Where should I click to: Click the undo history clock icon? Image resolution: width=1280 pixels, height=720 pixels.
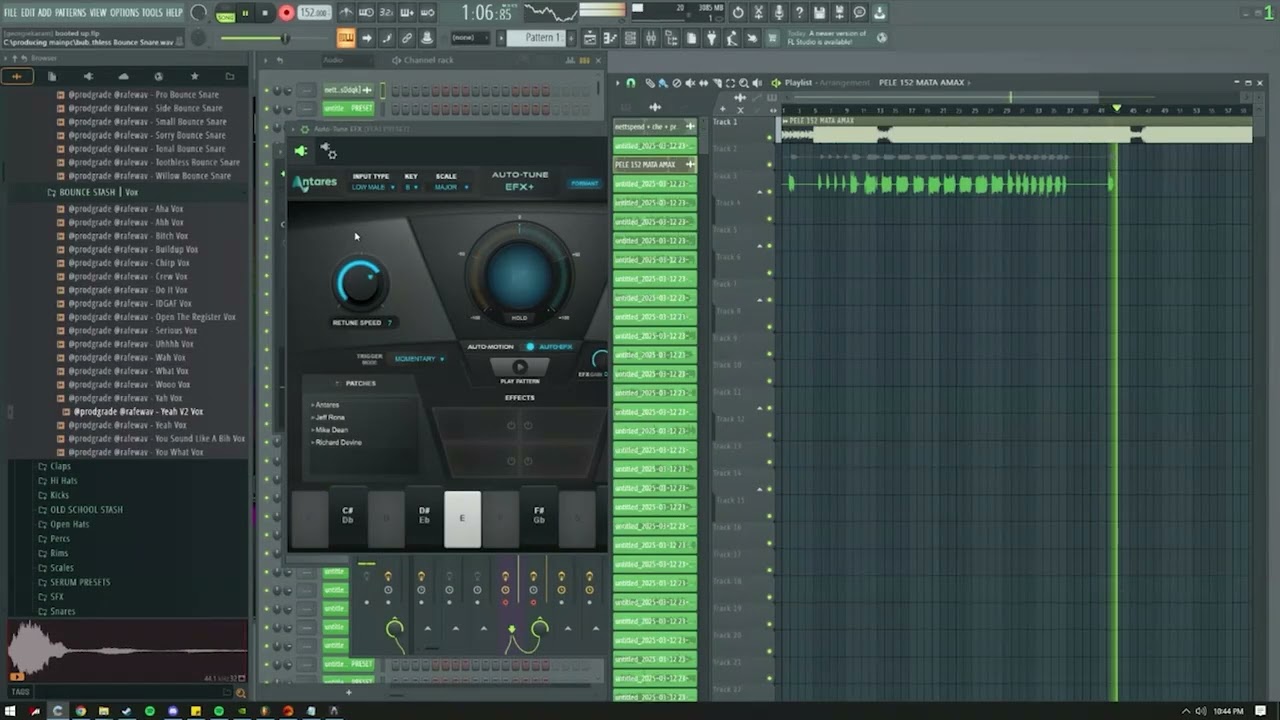738,13
